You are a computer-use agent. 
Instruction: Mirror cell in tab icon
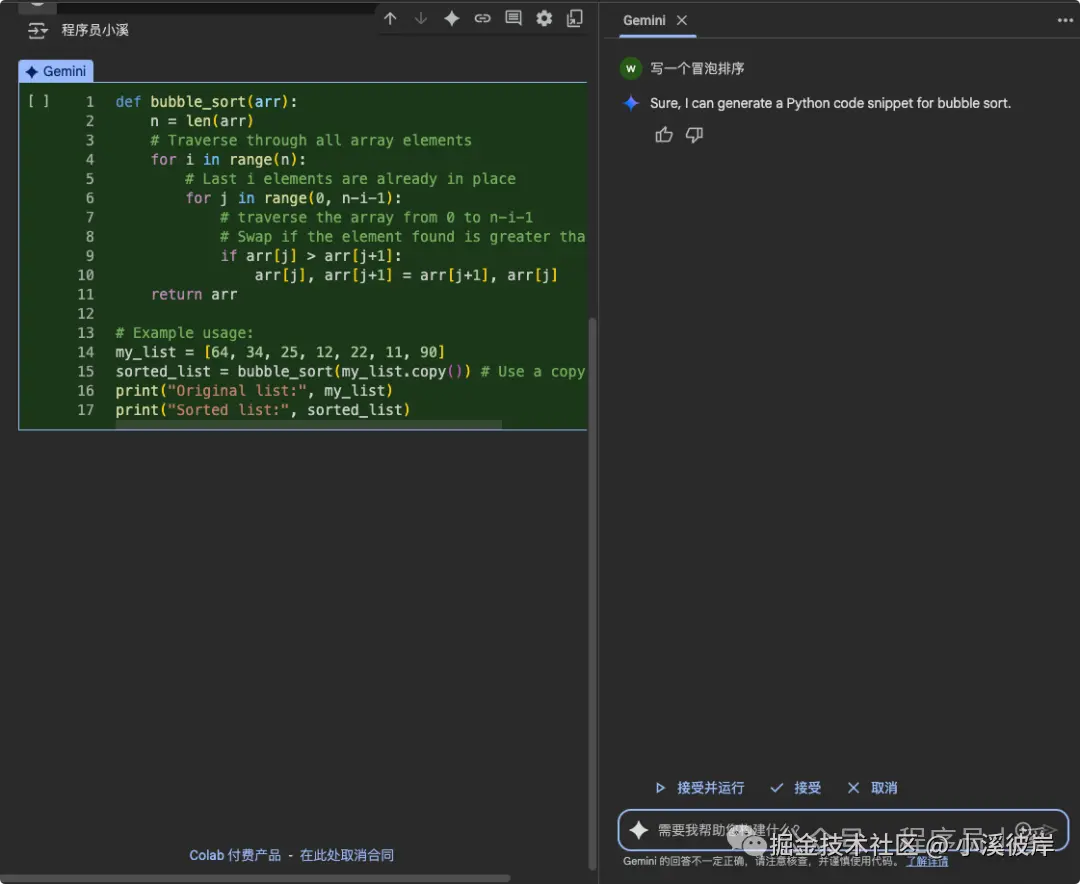(x=575, y=18)
